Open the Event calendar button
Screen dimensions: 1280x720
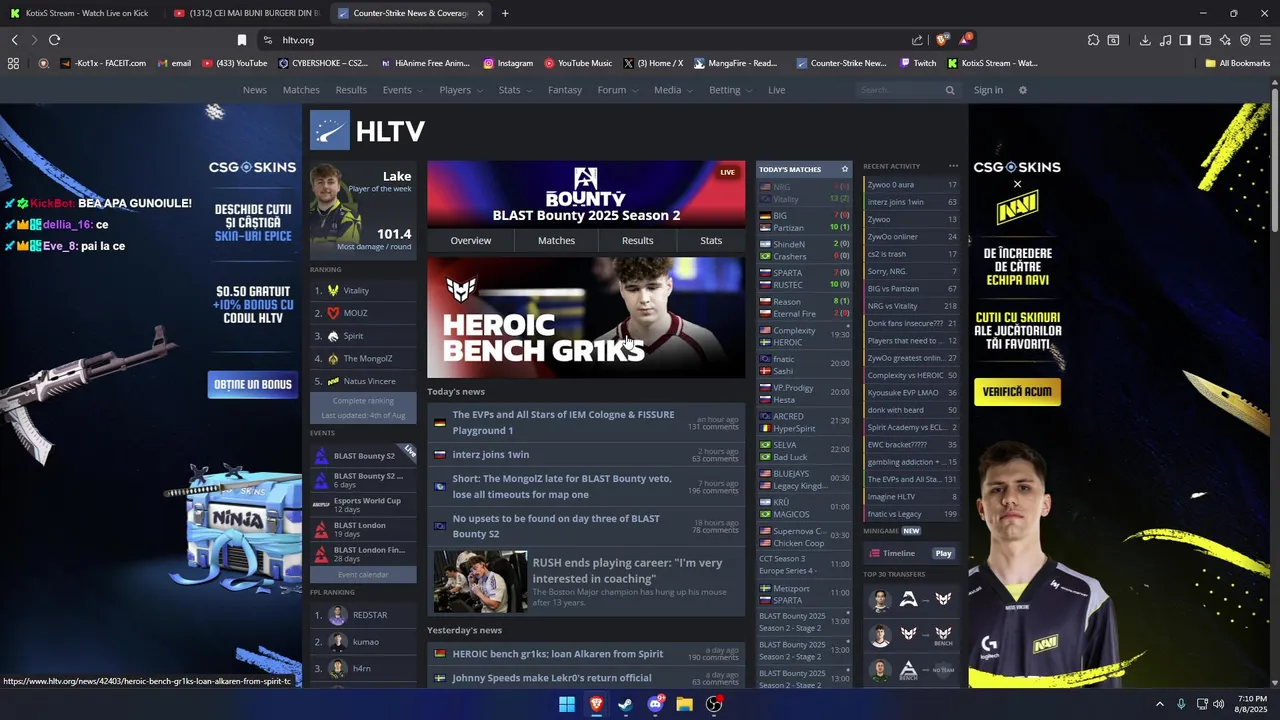(363, 574)
